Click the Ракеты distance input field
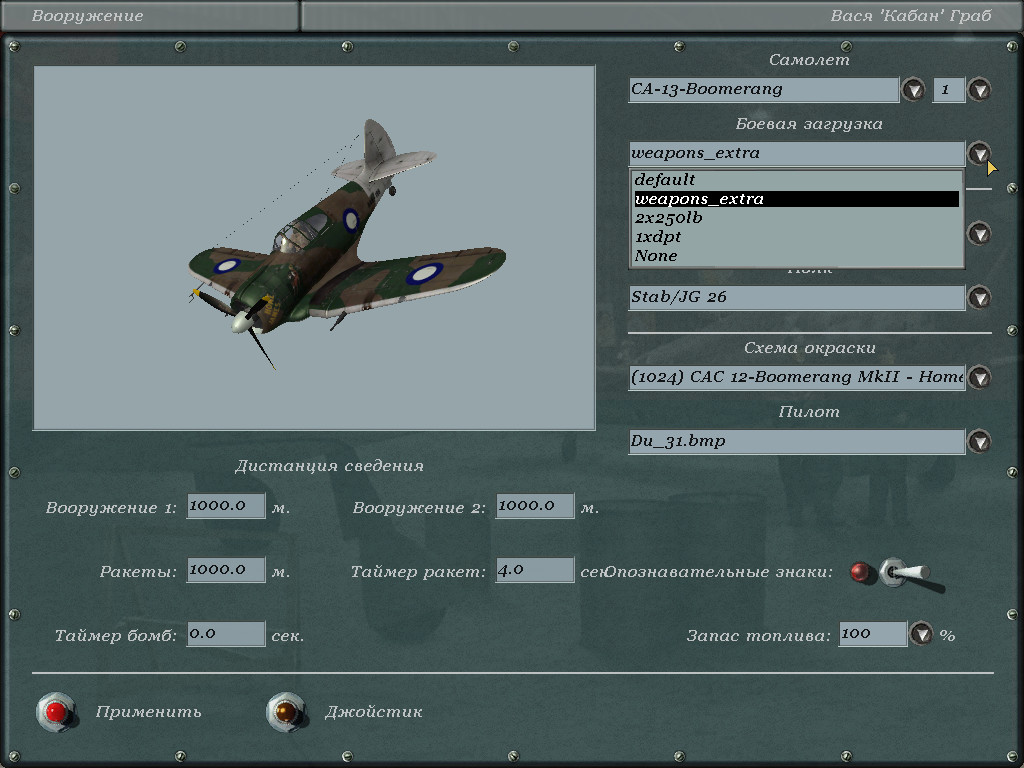Screen dimensions: 1024x768 [226, 569]
